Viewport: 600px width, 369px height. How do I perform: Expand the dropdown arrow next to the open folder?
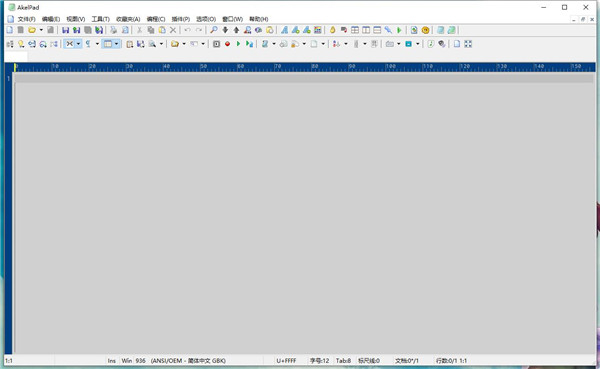click(x=41, y=30)
